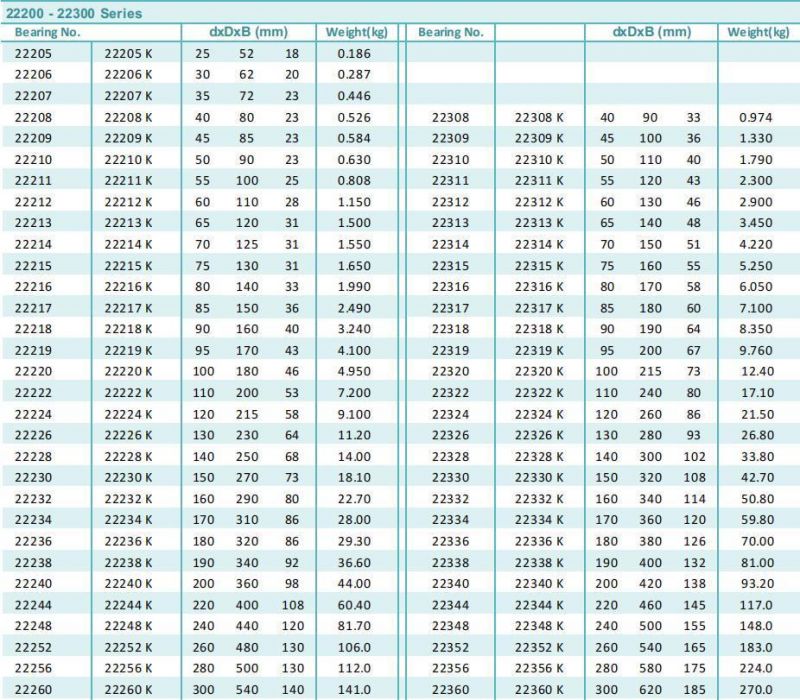Click bearing number 22308
This screenshot has width=800, height=700.
tap(451, 117)
